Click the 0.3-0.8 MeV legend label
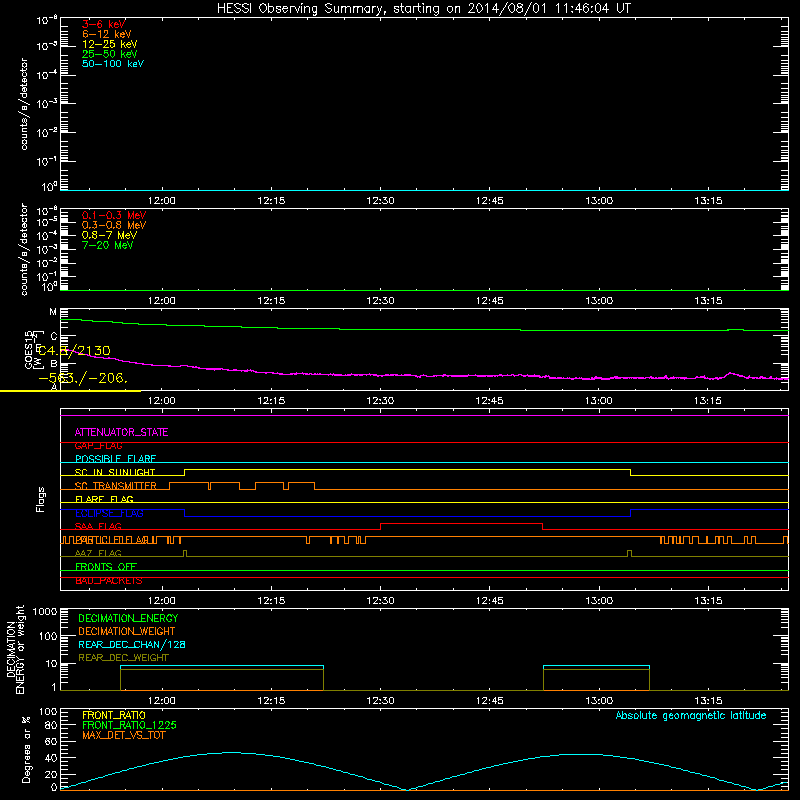 (x=114, y=225)
